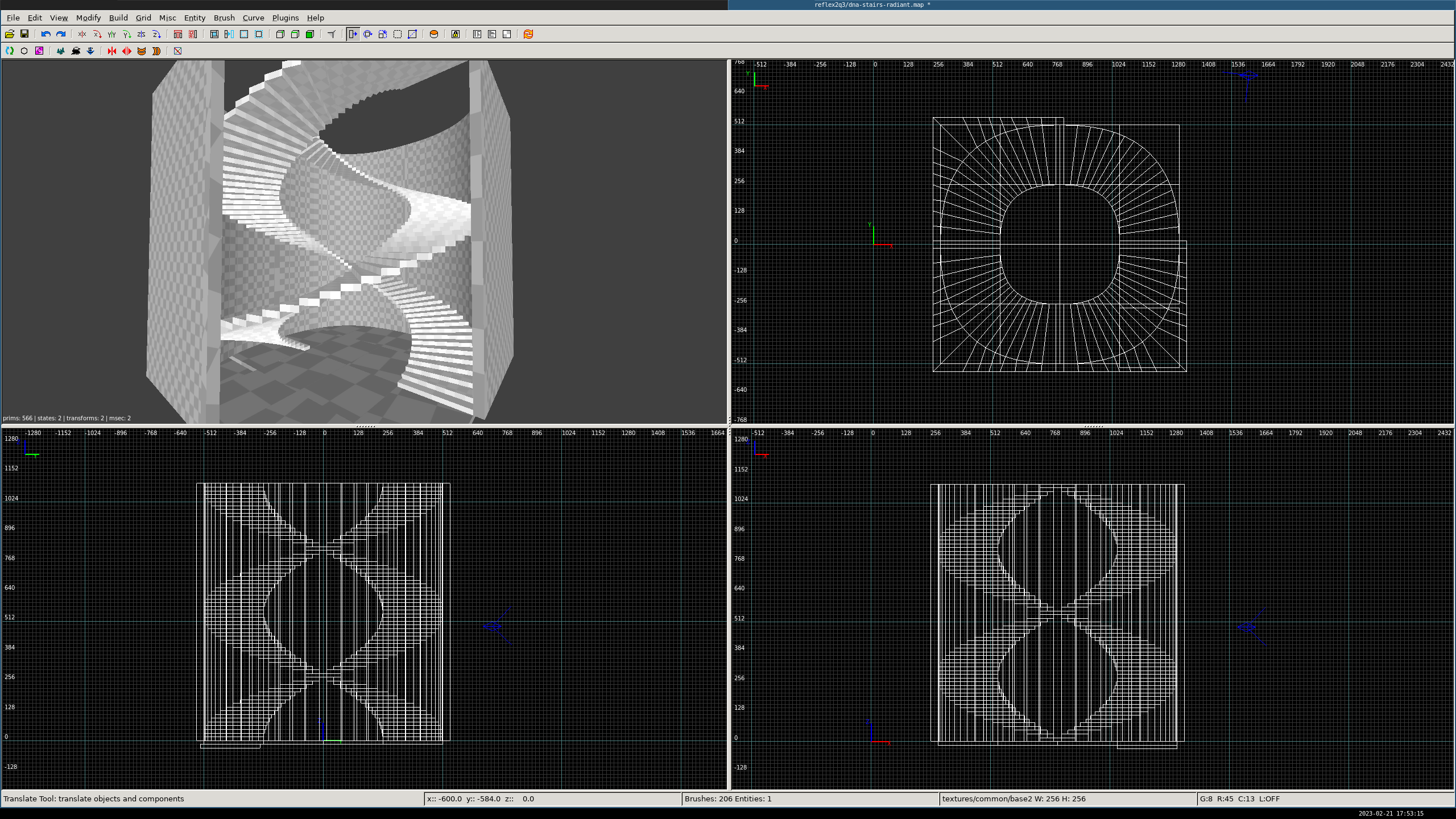Screen dimensions: 1456x819
Task: Click the Entity menu label
Action: pos(195,18)
